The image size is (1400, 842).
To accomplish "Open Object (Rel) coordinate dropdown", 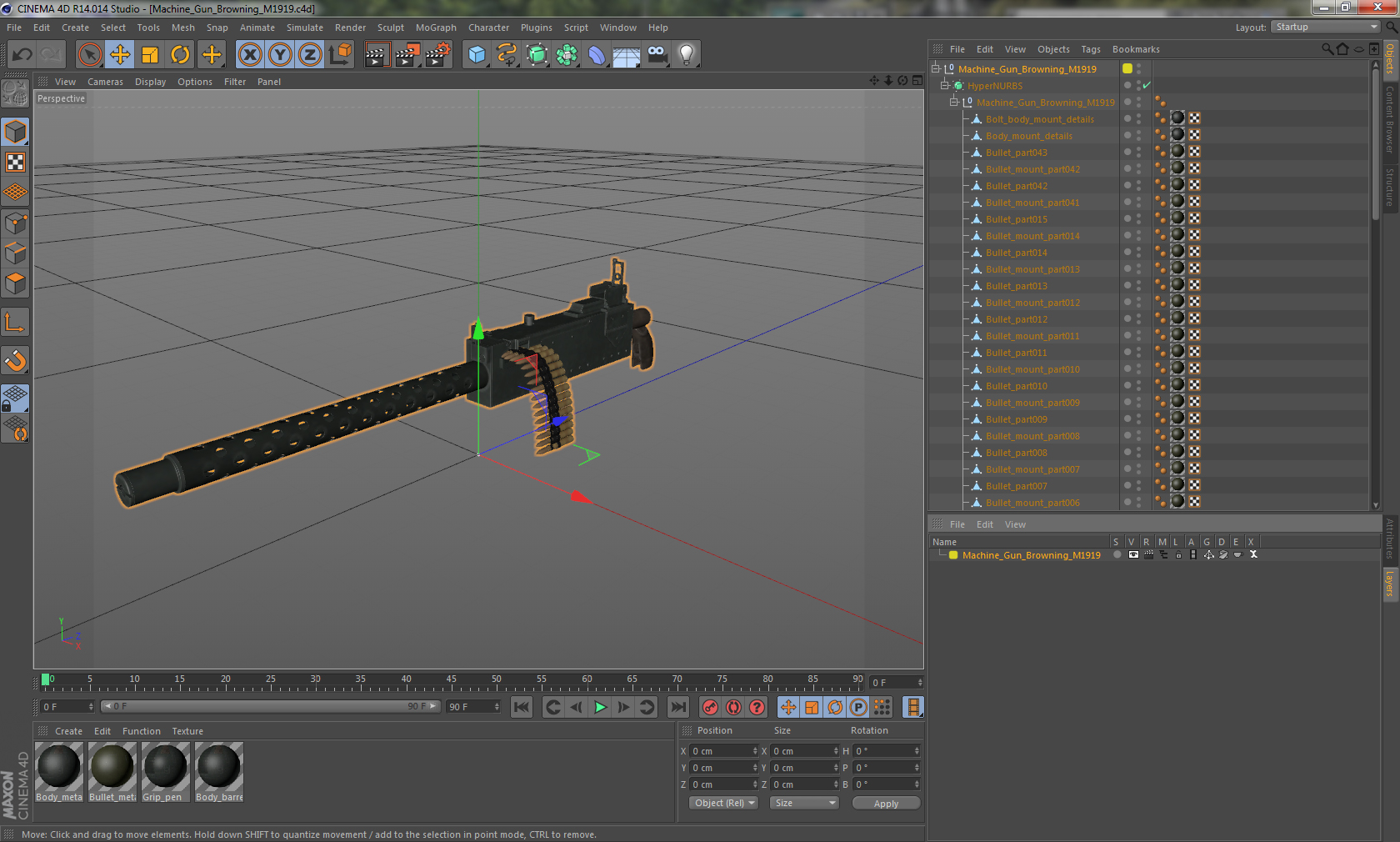I will pyautogui.click(x=724, y=803).
